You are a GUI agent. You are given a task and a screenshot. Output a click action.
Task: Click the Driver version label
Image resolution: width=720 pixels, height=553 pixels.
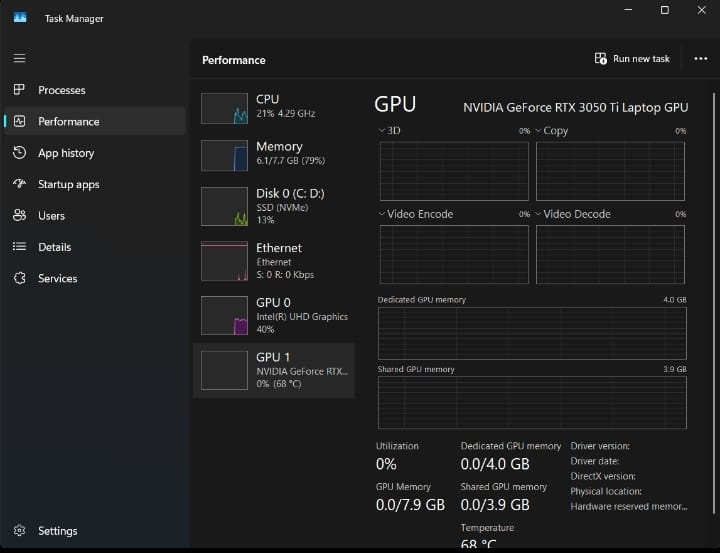tap(600, 446)
